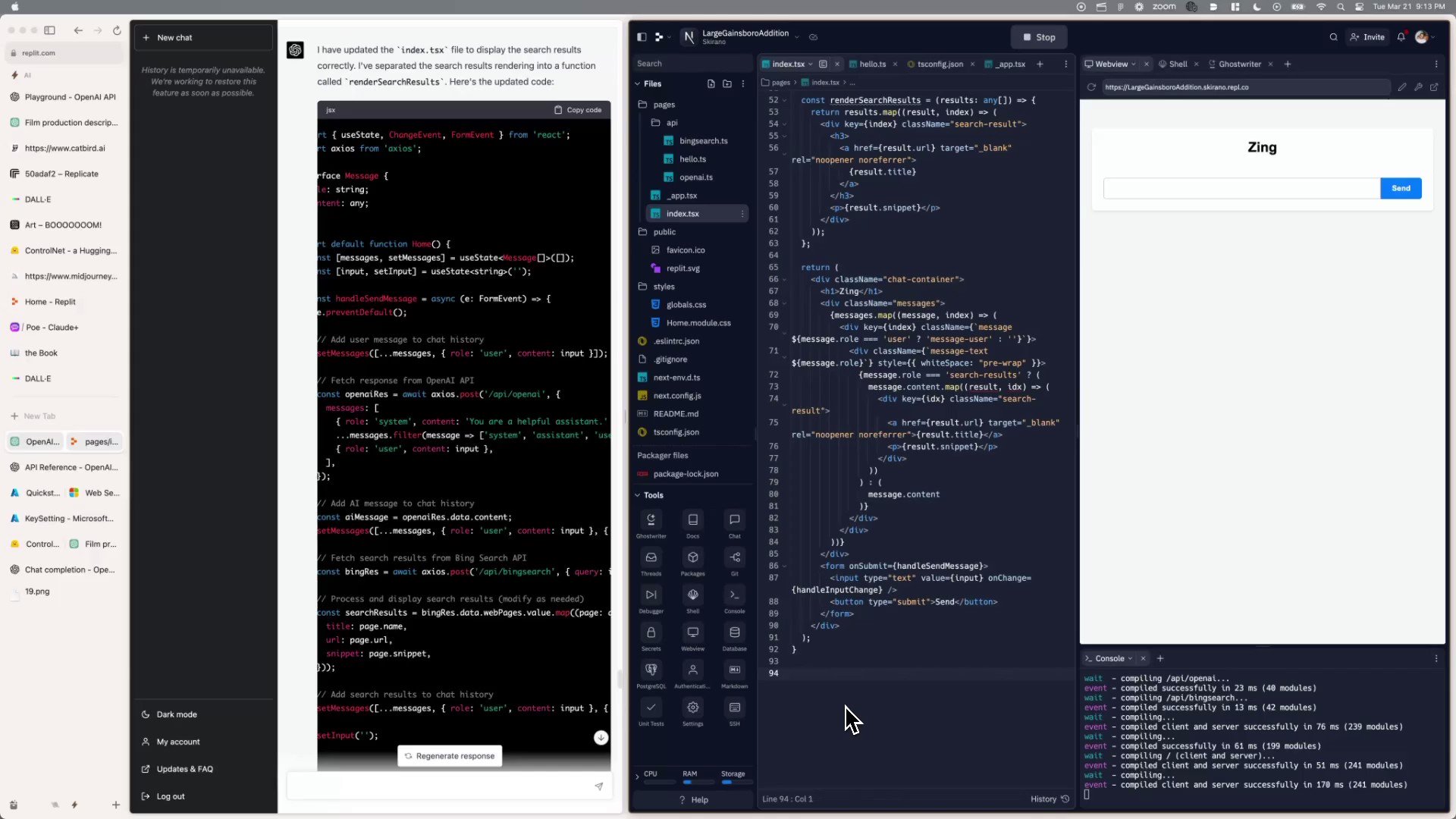Switch to the tsconfig.json editor tab
This screenshot has width=1456, height=819.
coord(939,64)
